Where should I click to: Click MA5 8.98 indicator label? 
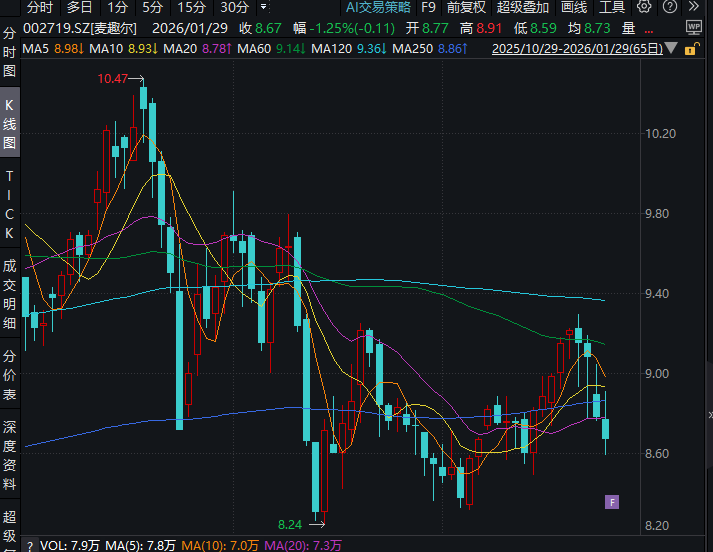point(53,49)
